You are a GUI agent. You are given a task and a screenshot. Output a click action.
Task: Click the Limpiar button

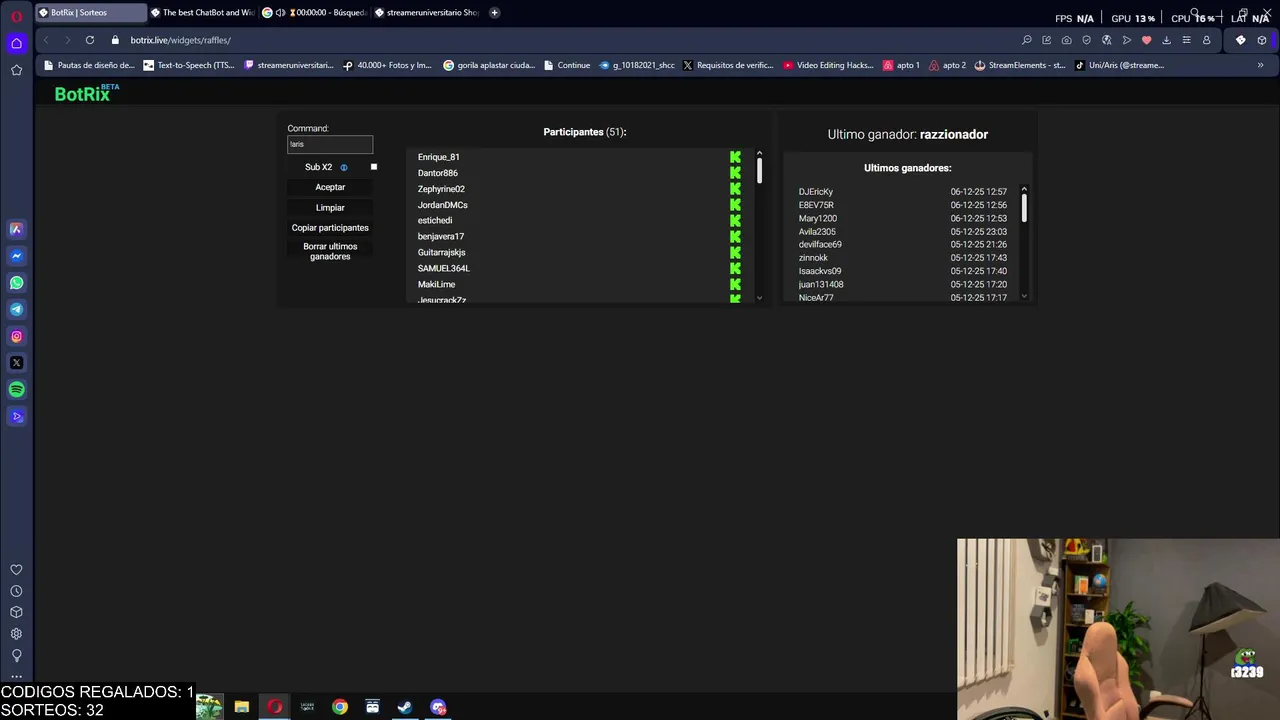click(330, 208)
